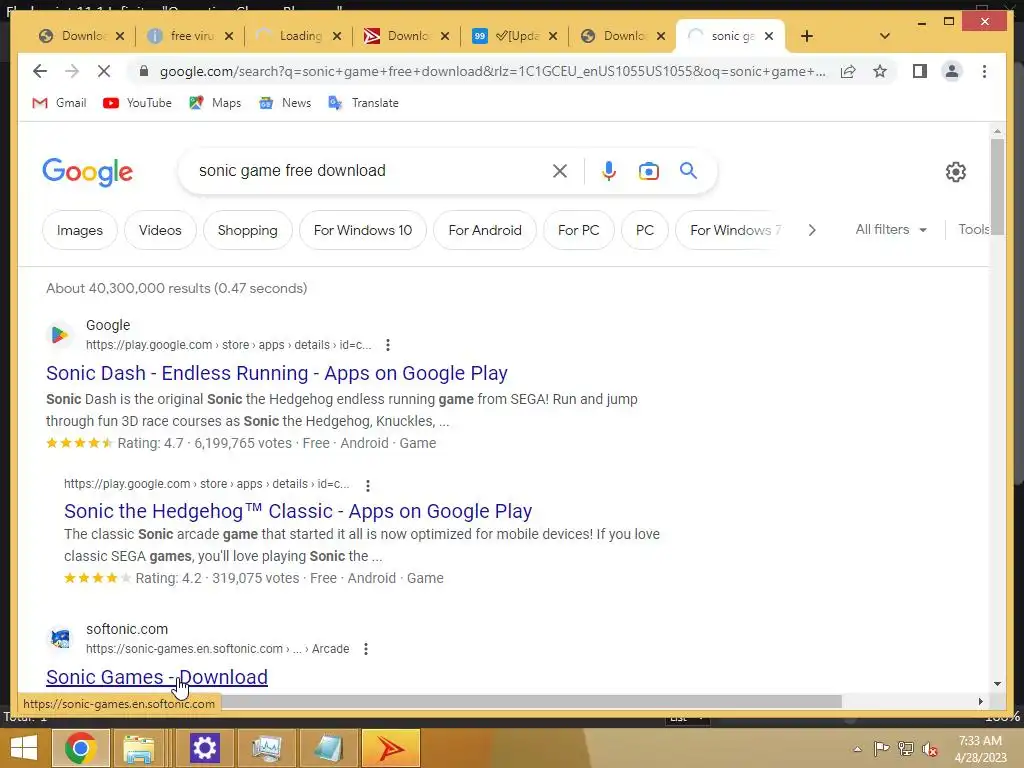This screenshot has height=768, width=1024.
Task: Click the vertical page scrollbar thumb
Action: 997,187
